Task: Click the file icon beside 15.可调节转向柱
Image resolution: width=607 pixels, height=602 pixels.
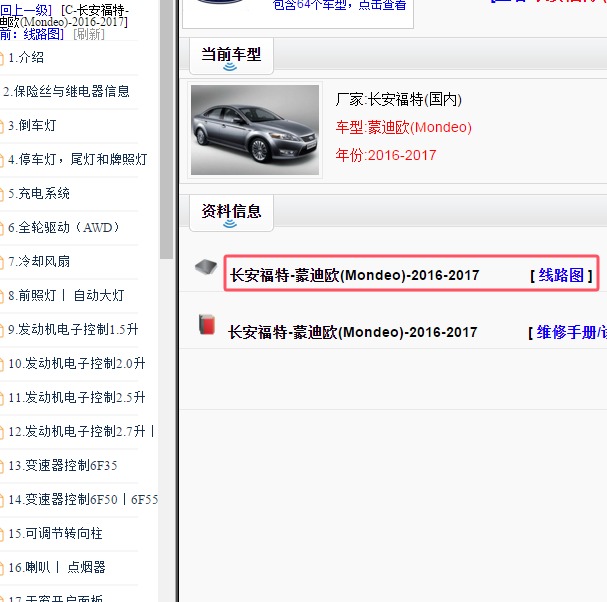Action: click(x=2, y=534)
